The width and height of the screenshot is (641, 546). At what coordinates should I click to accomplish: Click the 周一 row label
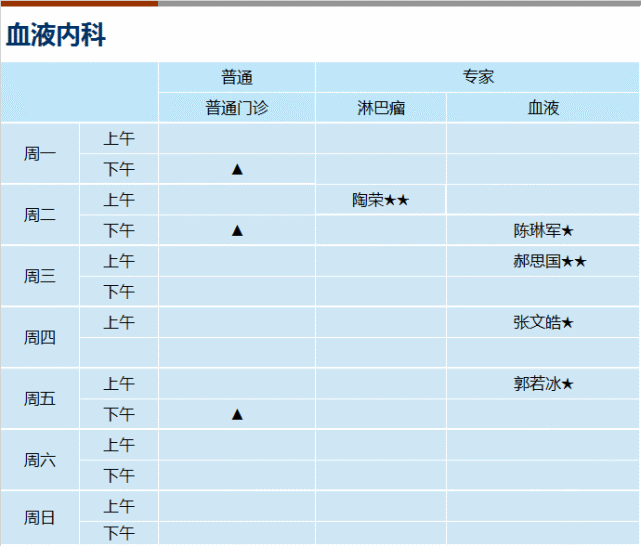[x=40, y=154]
